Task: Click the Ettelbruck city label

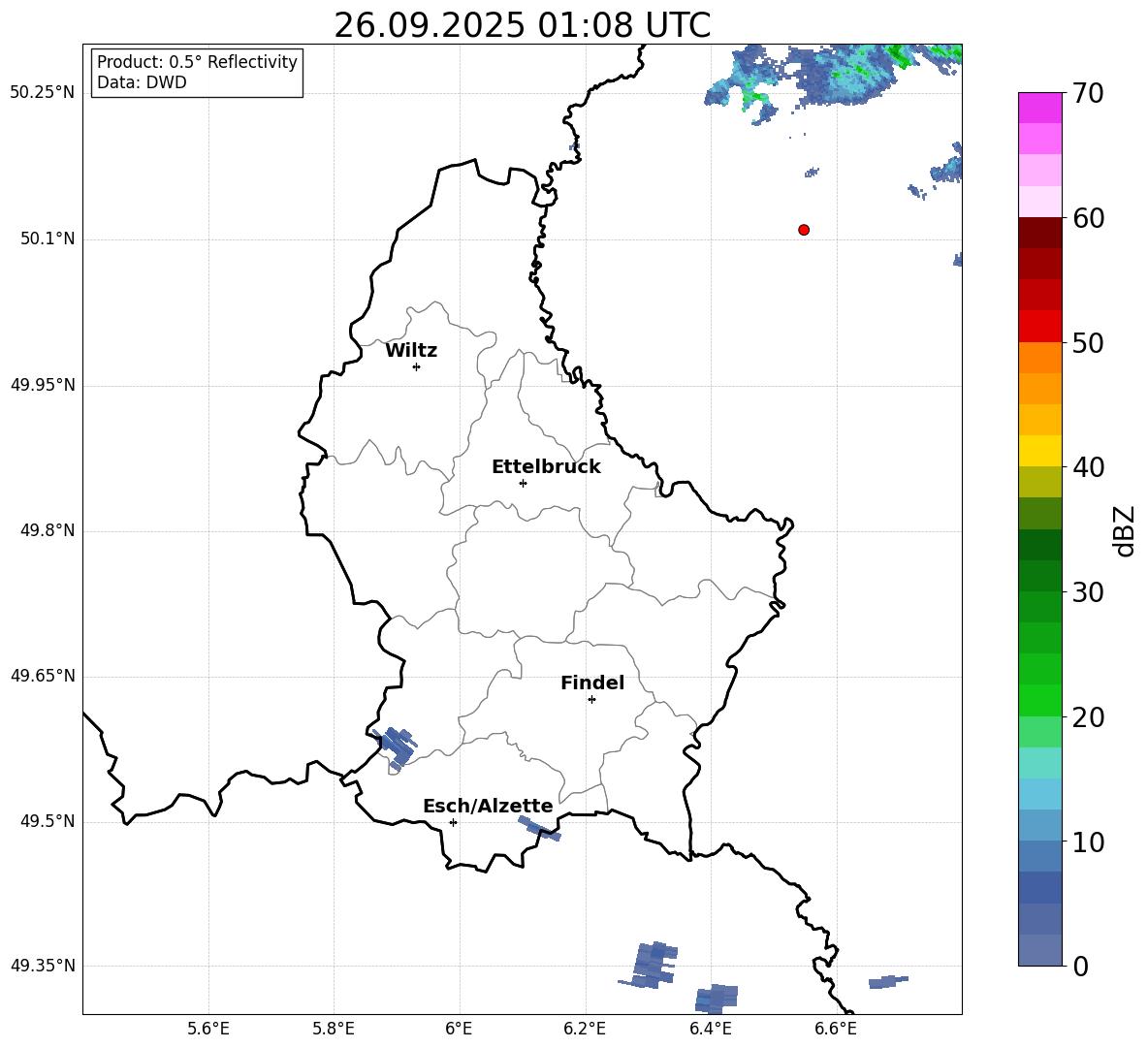Action: point(546,467)
